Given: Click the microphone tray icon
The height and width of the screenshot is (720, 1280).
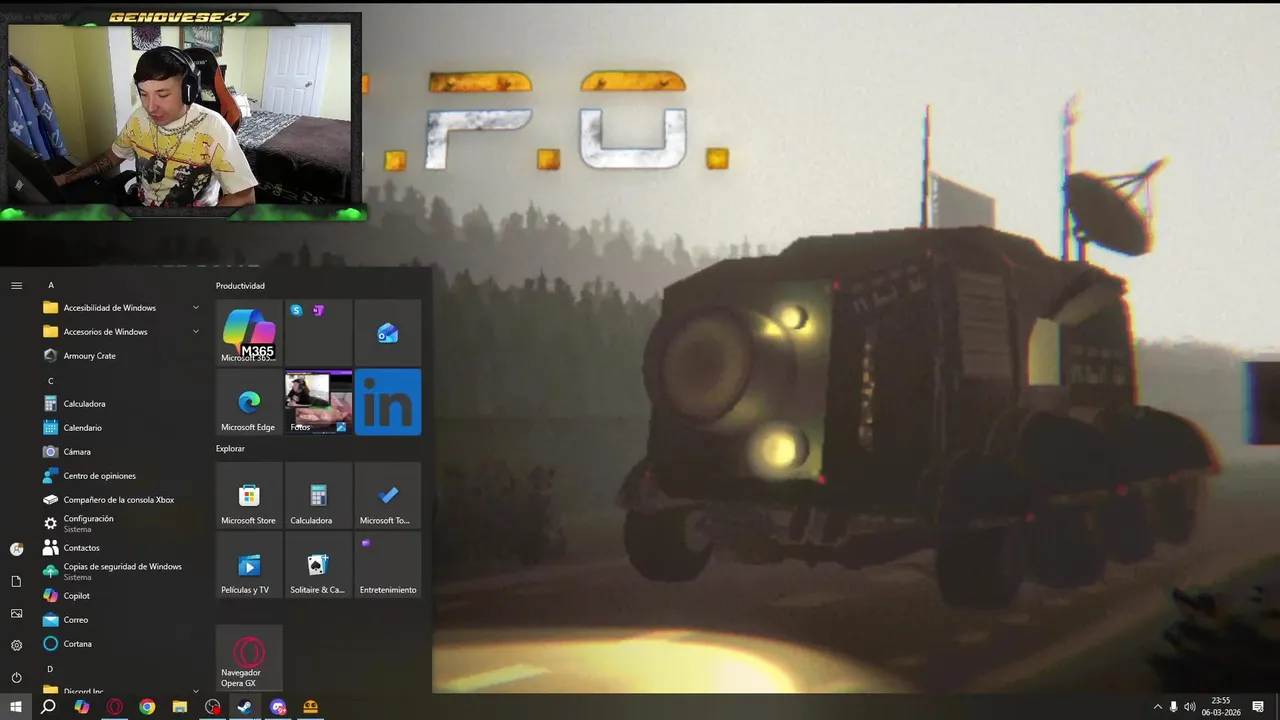Looking at the screenshot, I should pos(1174,707).
